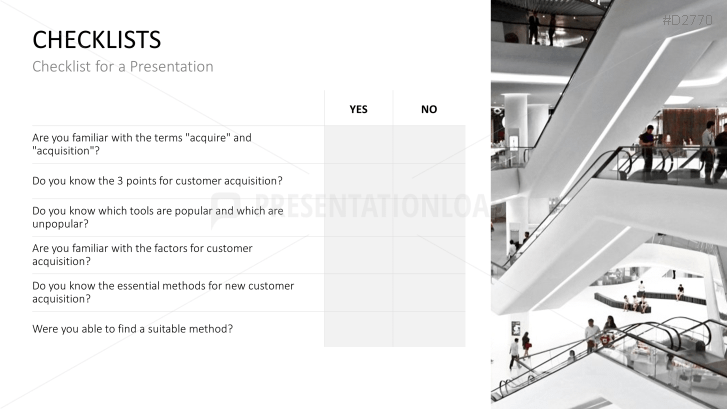Check YES for popular and unpopular tools
Screen dimensions: 727x409
click(358, 217)
